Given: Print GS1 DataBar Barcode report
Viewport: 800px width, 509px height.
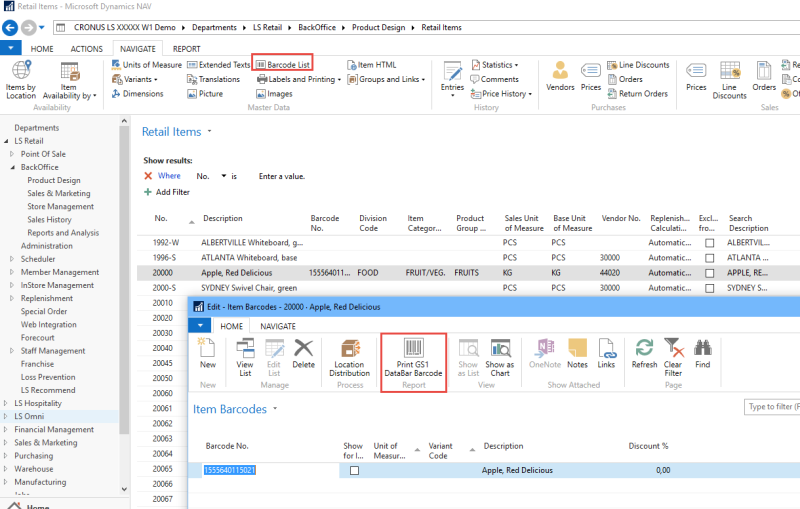Looking at the screenshot, I should pos(413,357).
